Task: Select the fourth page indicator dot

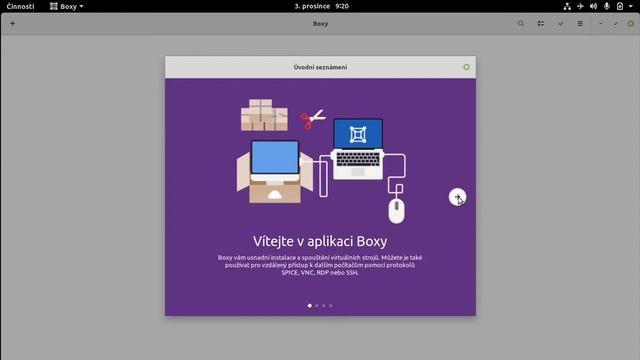Action: [331, 305]
